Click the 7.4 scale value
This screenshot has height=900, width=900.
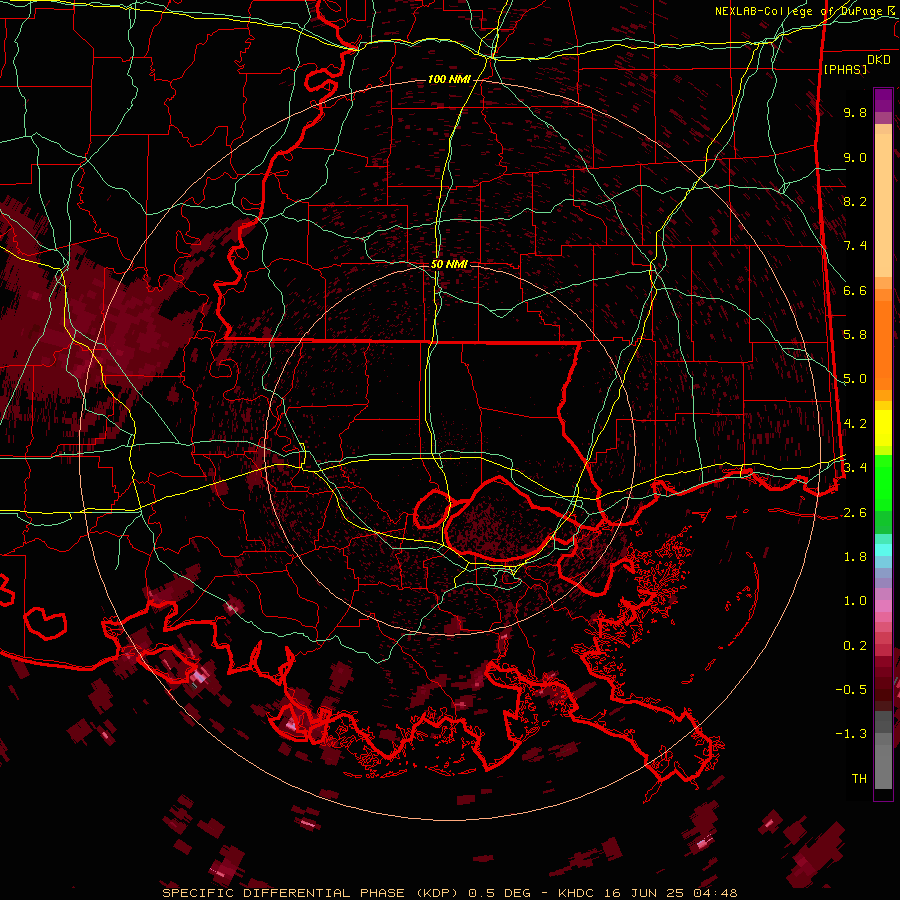pos(855,246)
